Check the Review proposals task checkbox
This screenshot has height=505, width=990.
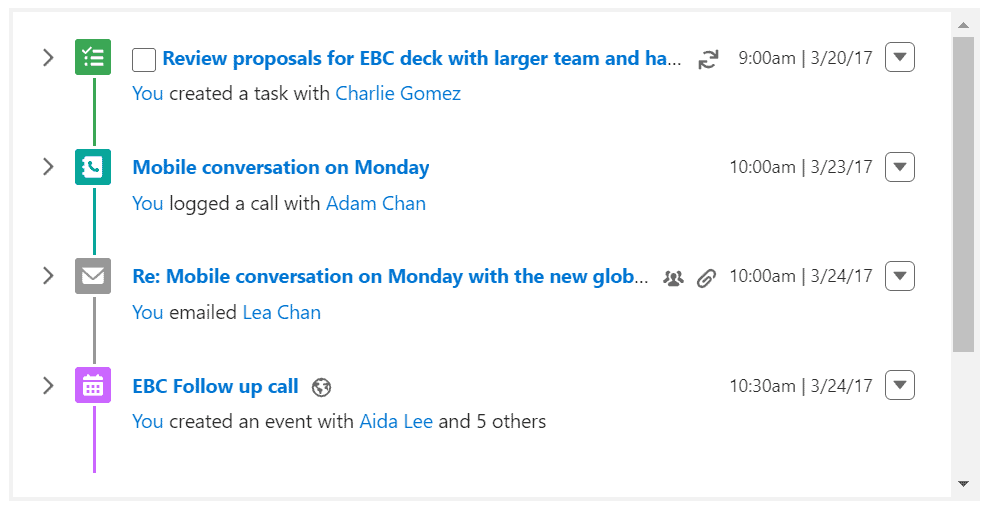click(144, 61)
